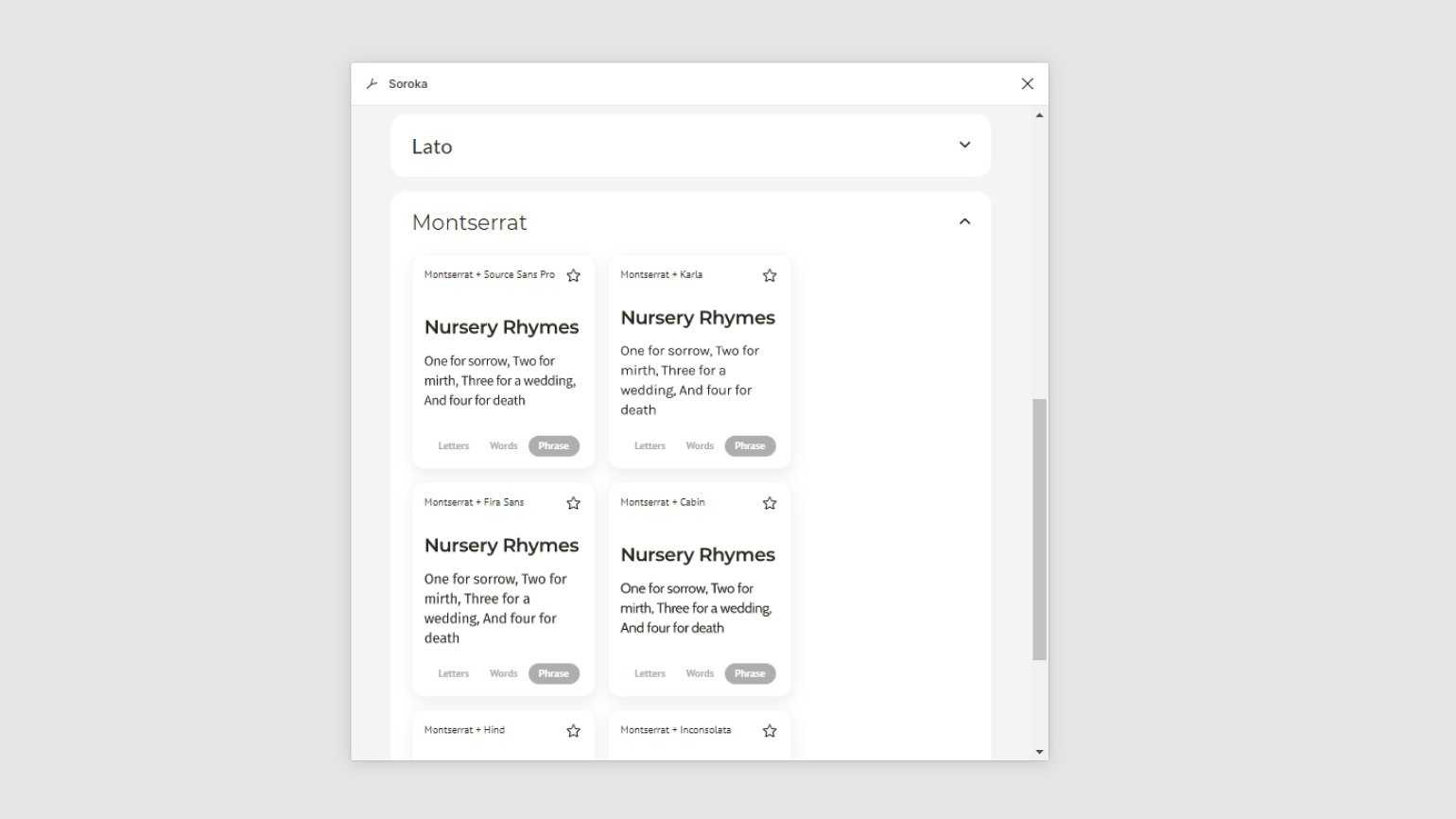
Task: Select Letters tab on Cabin card
Action: (x=650, y=674)
